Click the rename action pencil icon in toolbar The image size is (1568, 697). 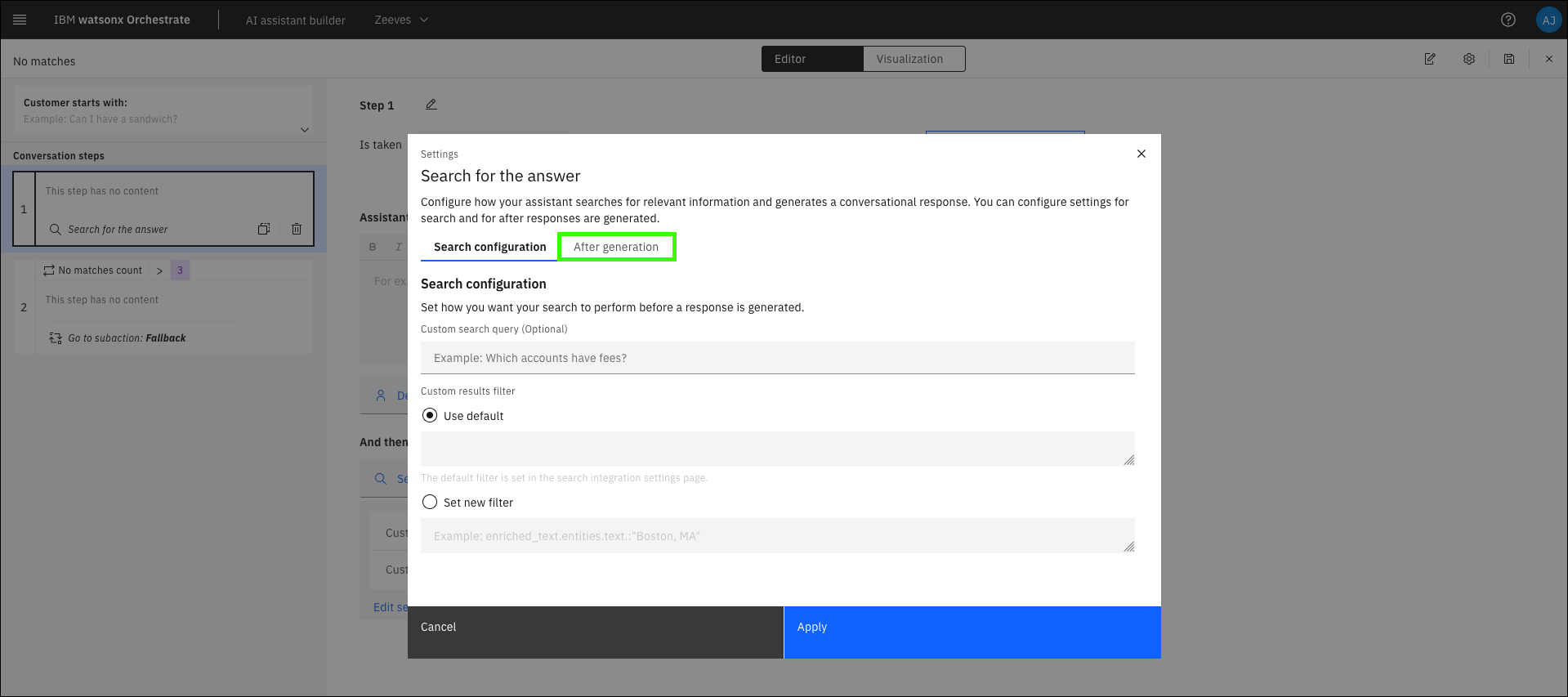click(x=1430, y=59)
